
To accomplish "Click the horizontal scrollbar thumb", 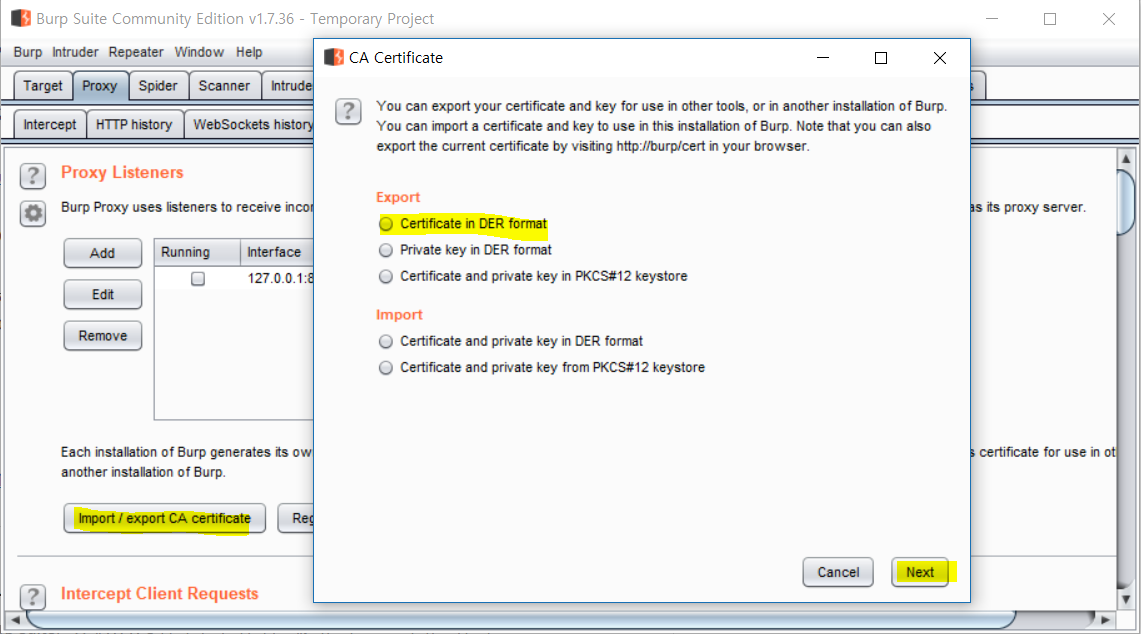I will pyautogui.click(x=521, y=620).
